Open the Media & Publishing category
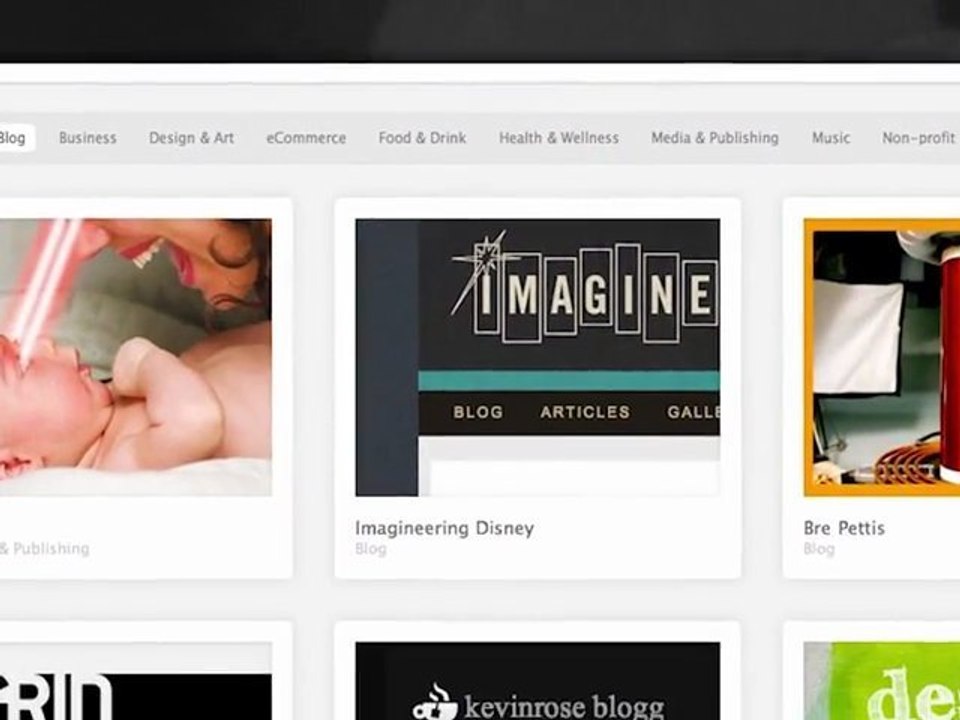Screen dimensions: 960x720 click(x=714, y=138)
